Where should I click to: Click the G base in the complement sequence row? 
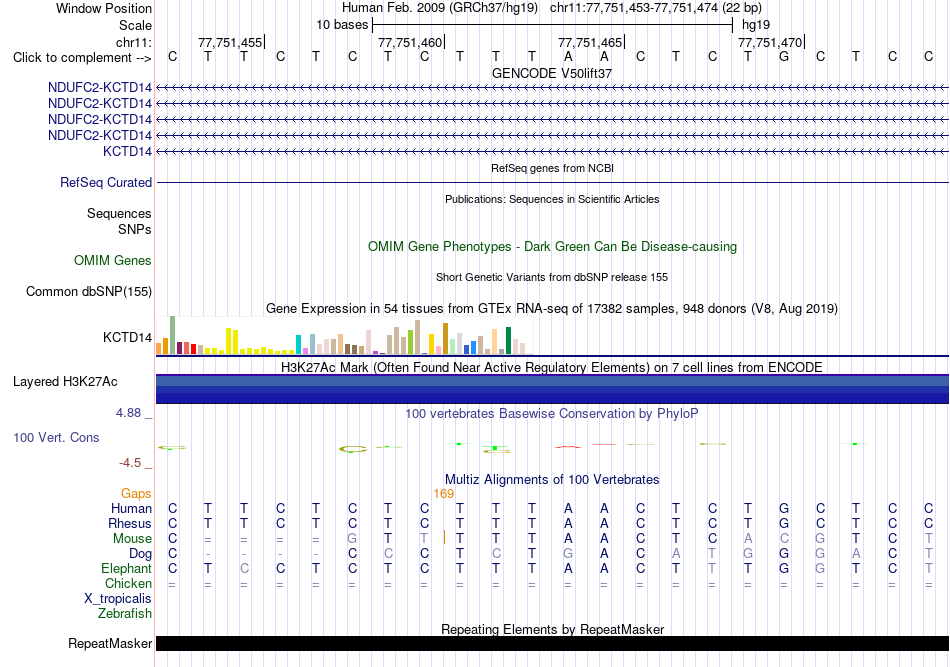coord(784,57)
